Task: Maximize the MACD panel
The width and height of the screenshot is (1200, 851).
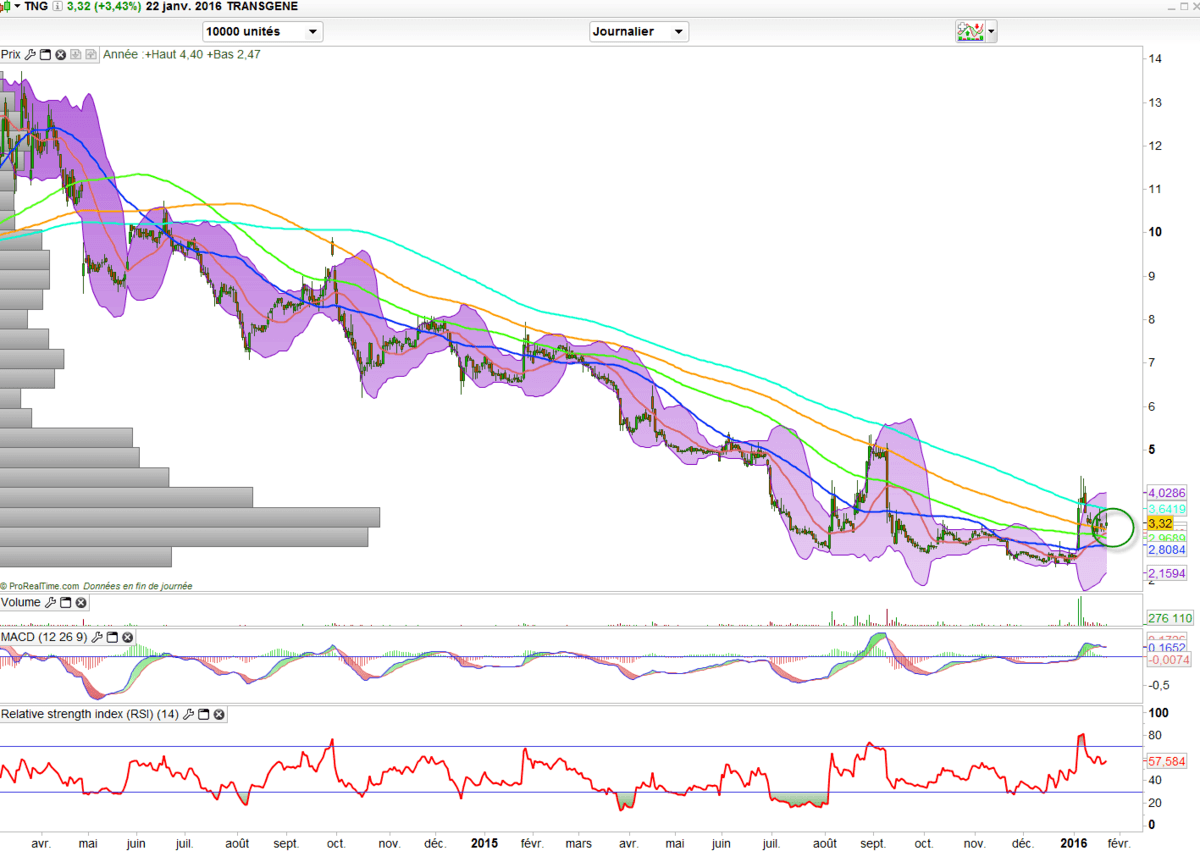Action: pos(112,637)
